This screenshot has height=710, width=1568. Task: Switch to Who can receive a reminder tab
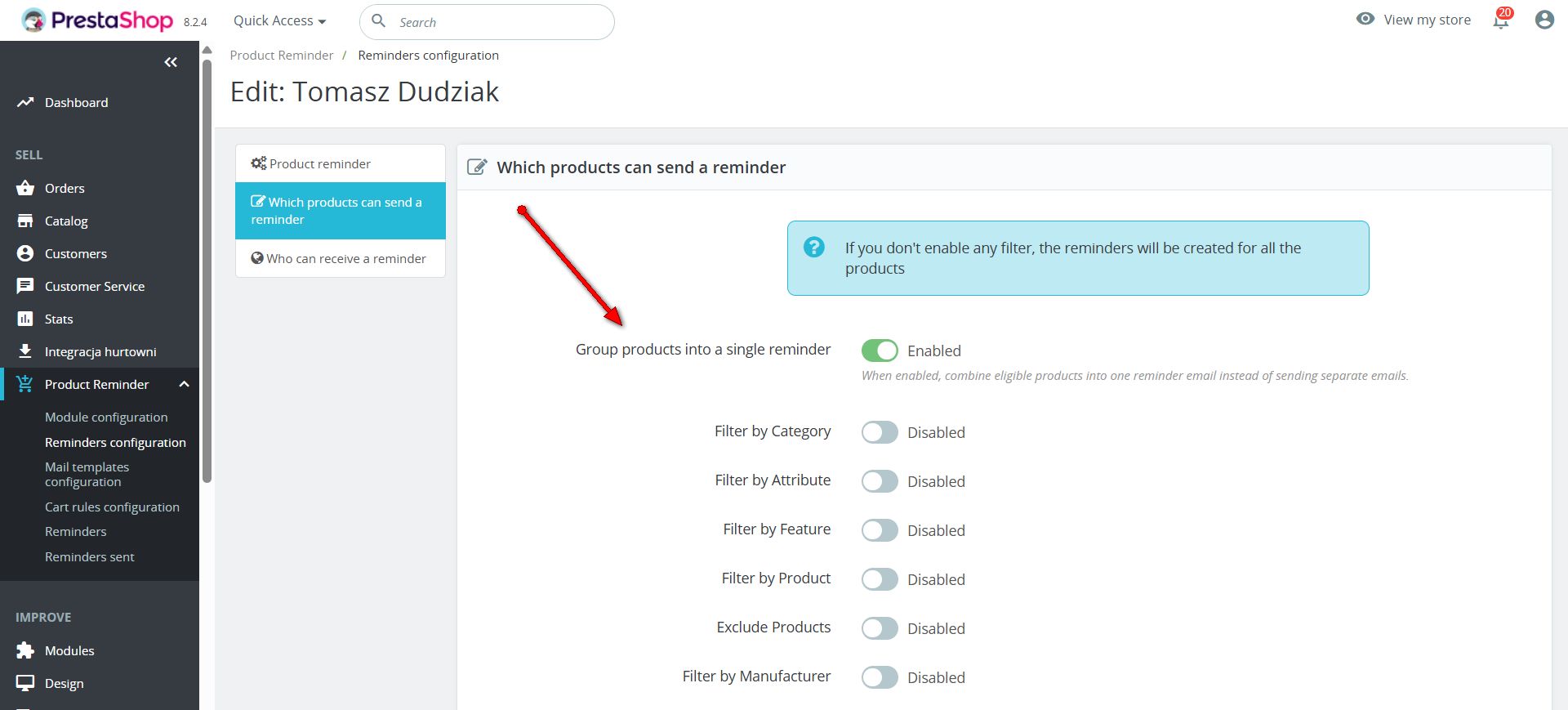pos(340,258)
